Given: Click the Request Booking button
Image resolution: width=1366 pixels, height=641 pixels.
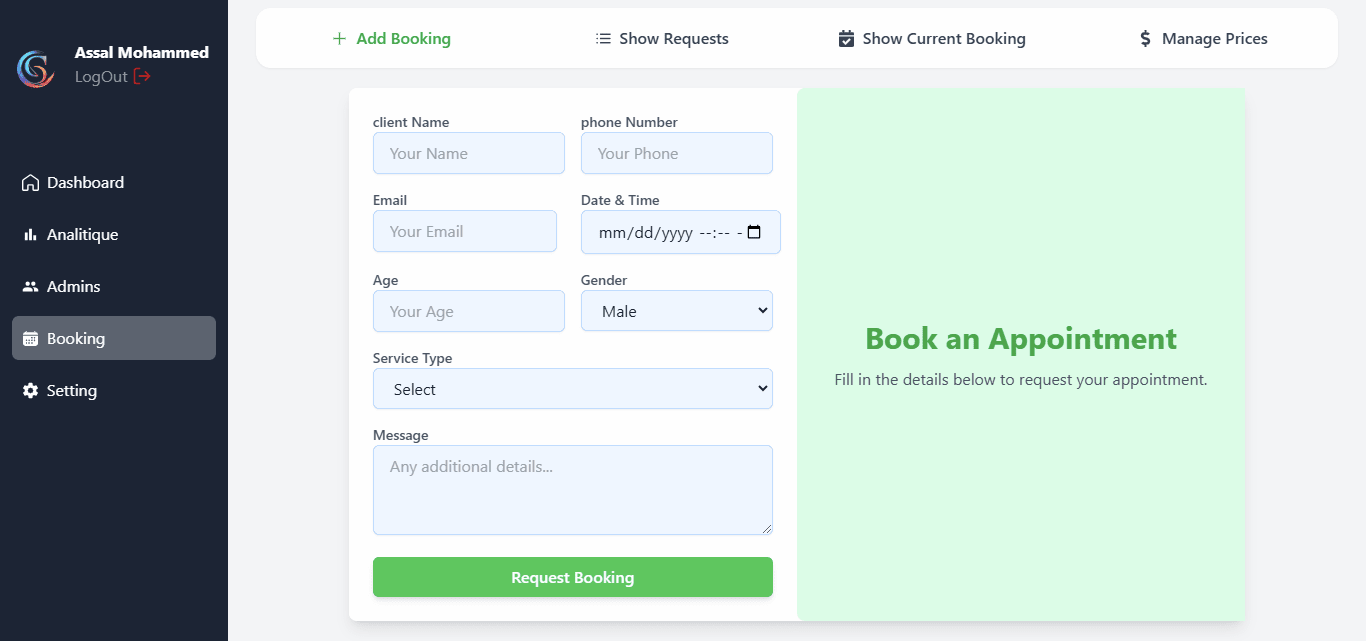Looking at the screenshot, I should [x=573, y=577].
